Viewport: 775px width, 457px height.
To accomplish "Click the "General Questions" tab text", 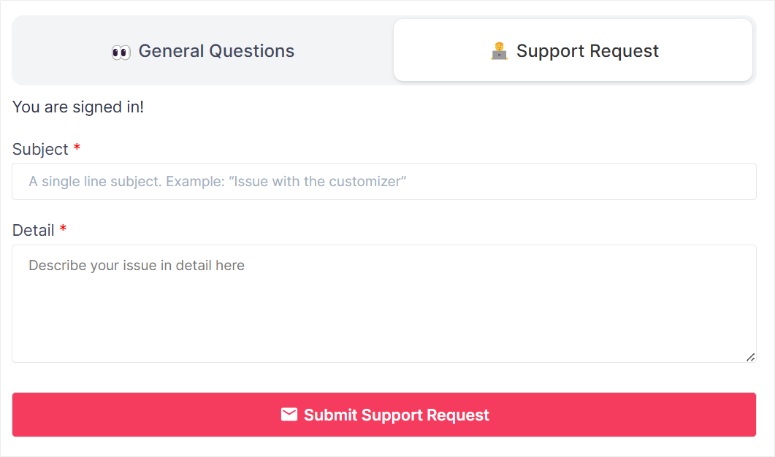I will [x=216, y=51].
